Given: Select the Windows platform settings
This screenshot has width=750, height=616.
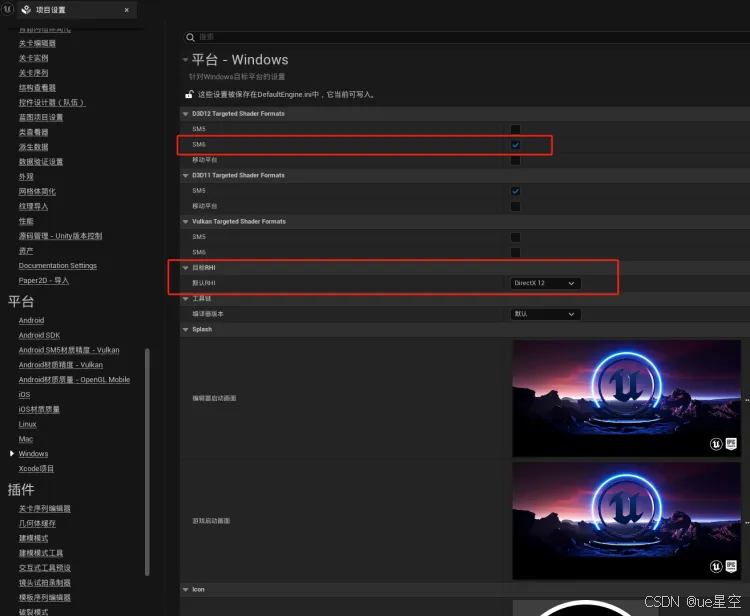Looking at the screenshot, I should pyautogui.click(x=33, y=454).
